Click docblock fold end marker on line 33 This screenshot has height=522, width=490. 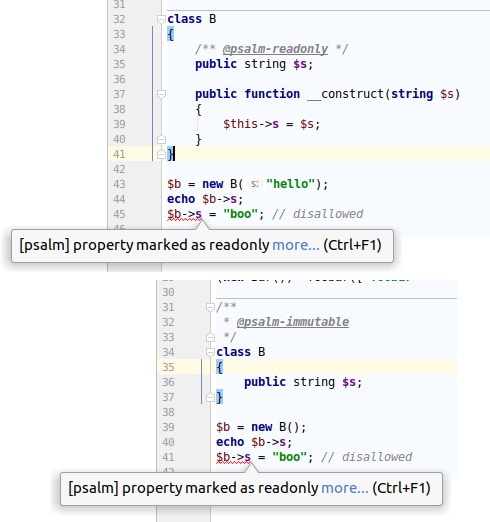[x=210, y=337]
